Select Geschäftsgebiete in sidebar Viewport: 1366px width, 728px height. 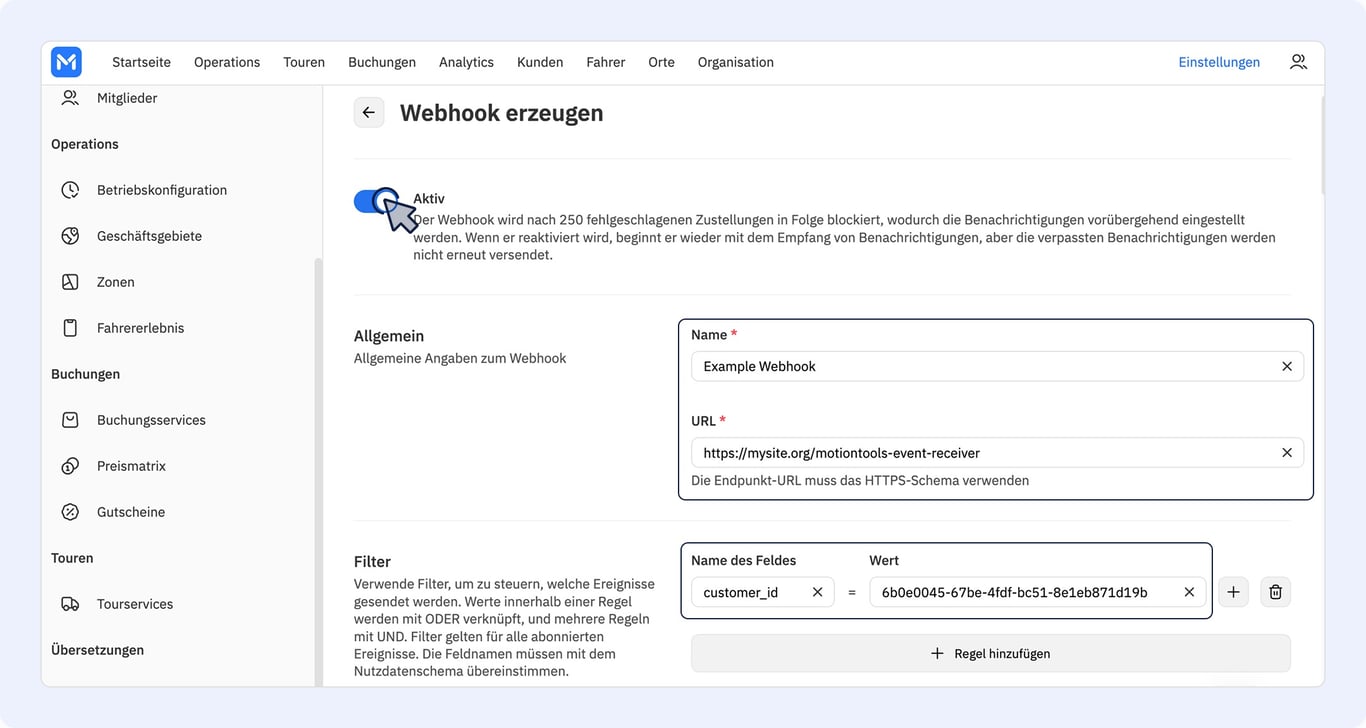coord(149,236)
